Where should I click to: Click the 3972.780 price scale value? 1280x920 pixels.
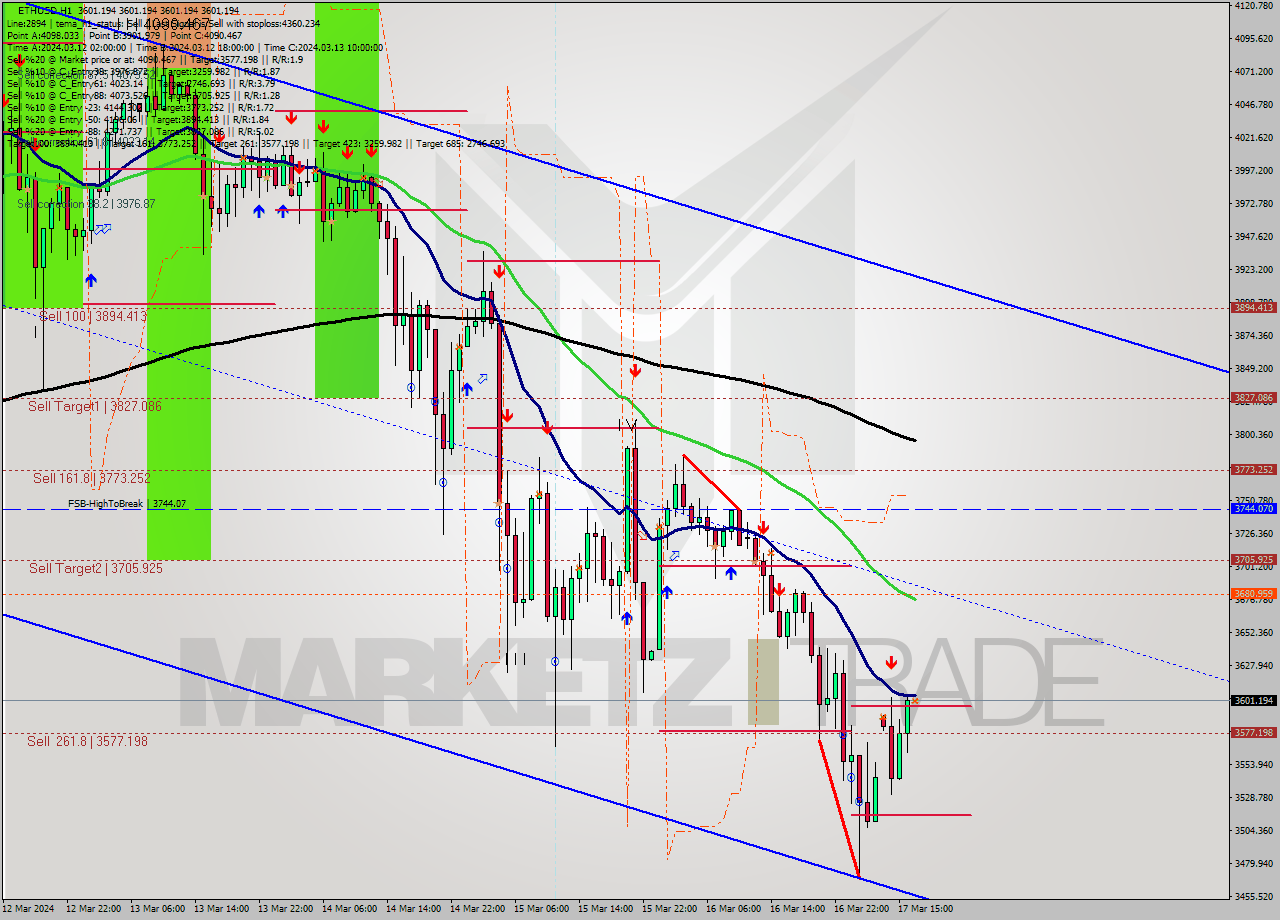tap(1253, 204)
